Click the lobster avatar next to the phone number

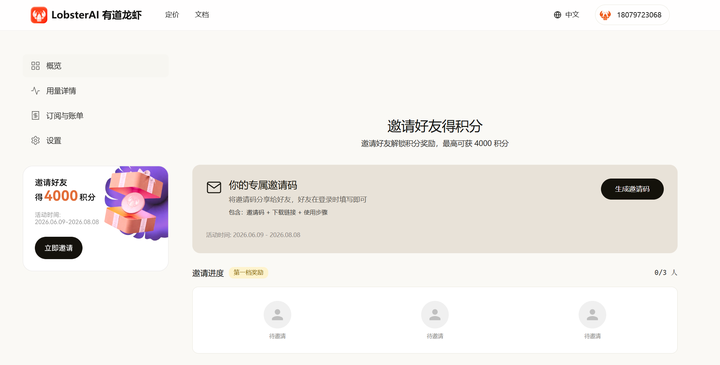click(605, 15)
